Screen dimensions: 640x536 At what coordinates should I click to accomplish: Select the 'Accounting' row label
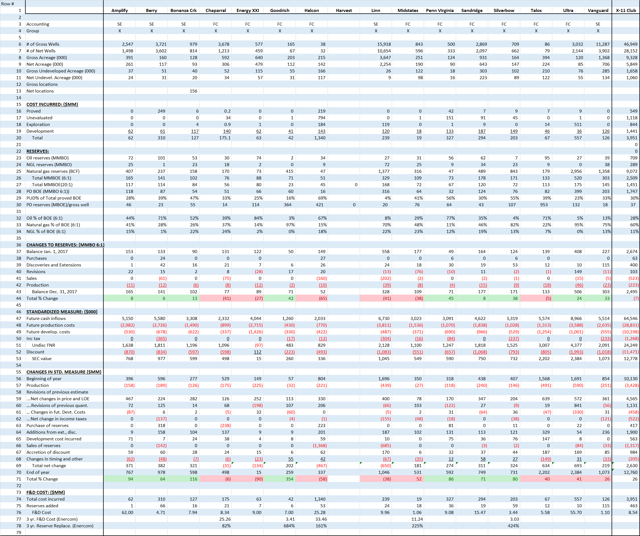[38, 24]
